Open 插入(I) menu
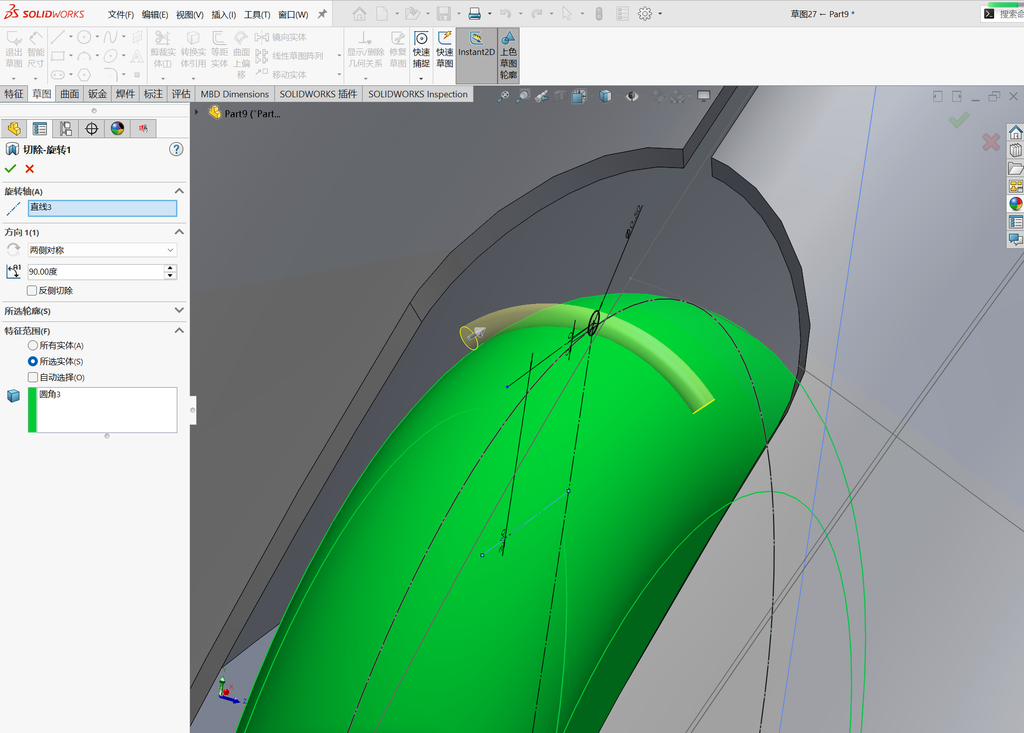Image resolution: width=1024 pixels, height=733 pixels. point(223,14)
